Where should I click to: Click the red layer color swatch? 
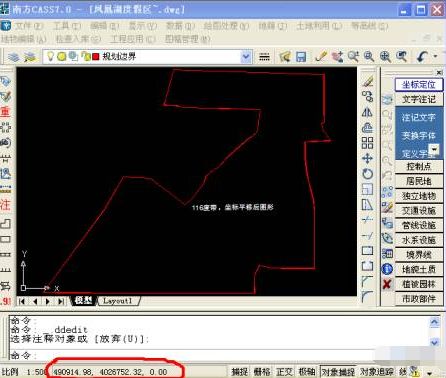[x=96, y=57]
